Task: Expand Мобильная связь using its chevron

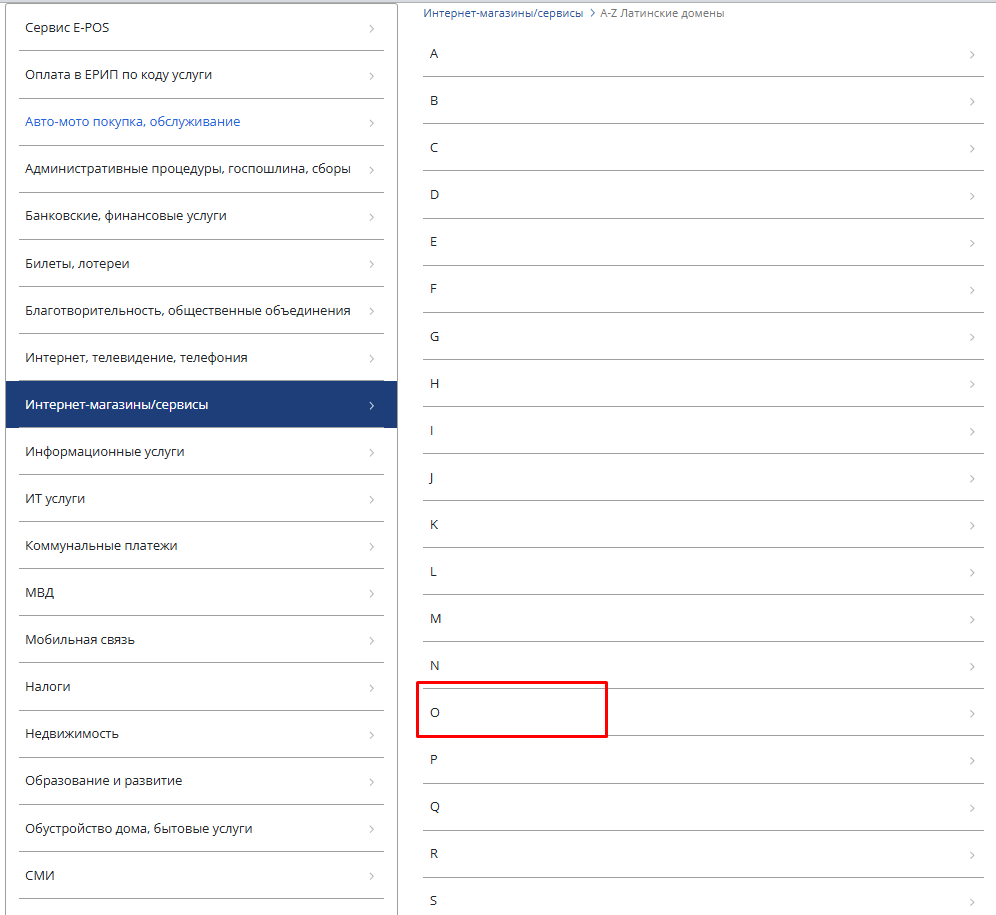Action: pyautogui.click(x=372, y=640)
